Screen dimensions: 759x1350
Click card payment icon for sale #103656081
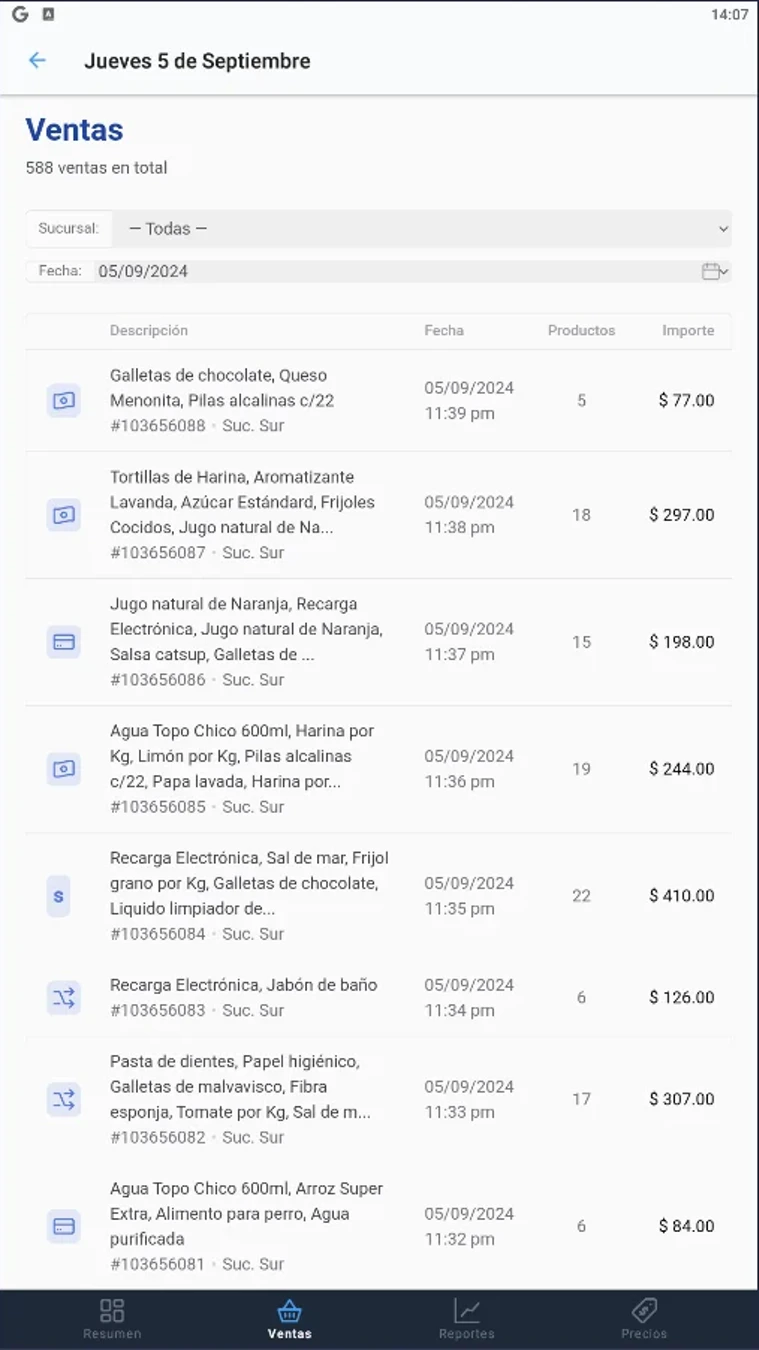(x=64, y=1226)
